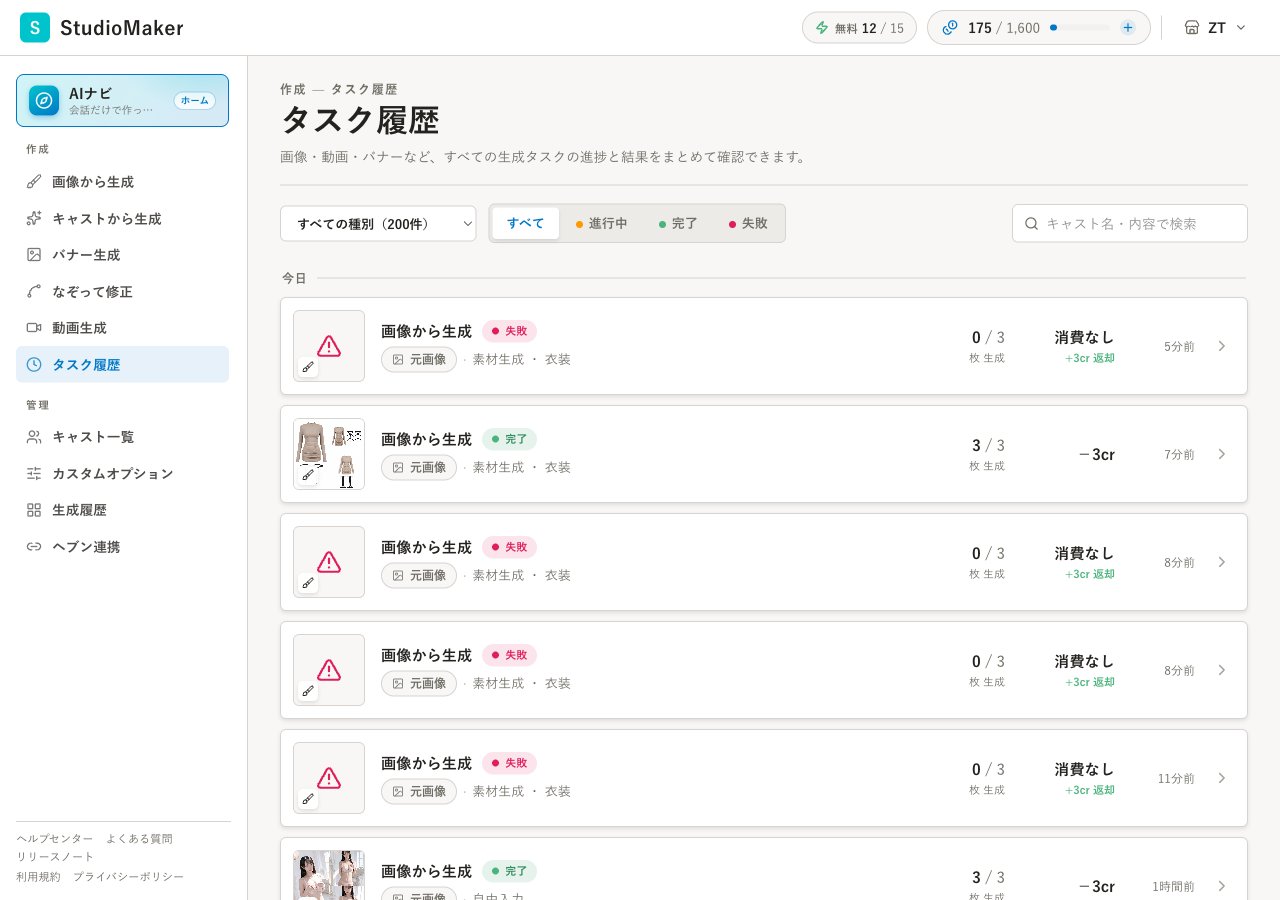This screenshot has width=1280, height=900.
Task: Select the 進行中 filter tab
Action: [601, 223]
